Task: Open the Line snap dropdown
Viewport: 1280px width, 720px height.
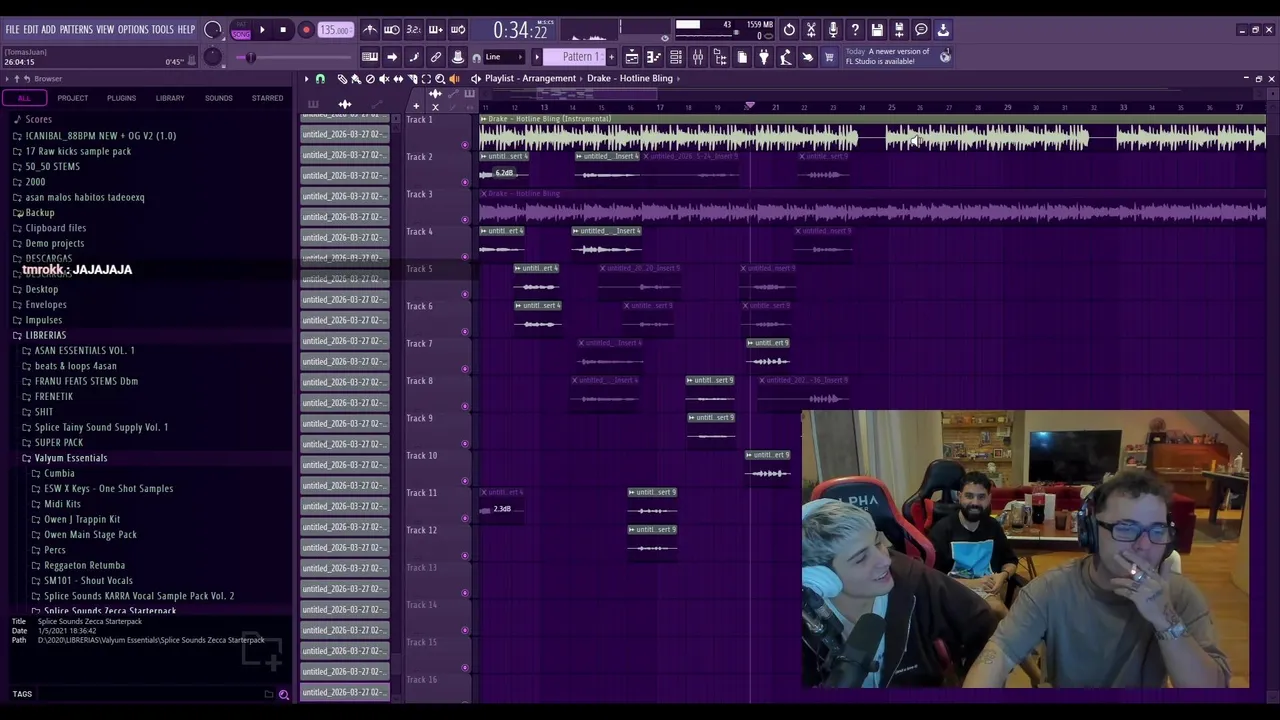Action: 505,57
